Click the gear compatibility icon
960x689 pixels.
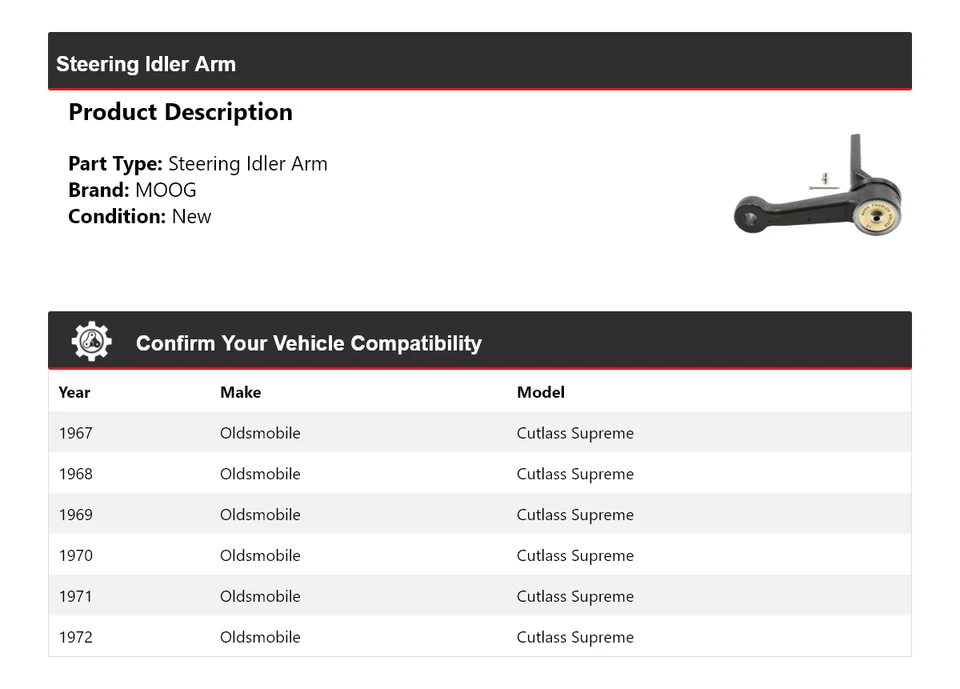(x=91, y=342)
